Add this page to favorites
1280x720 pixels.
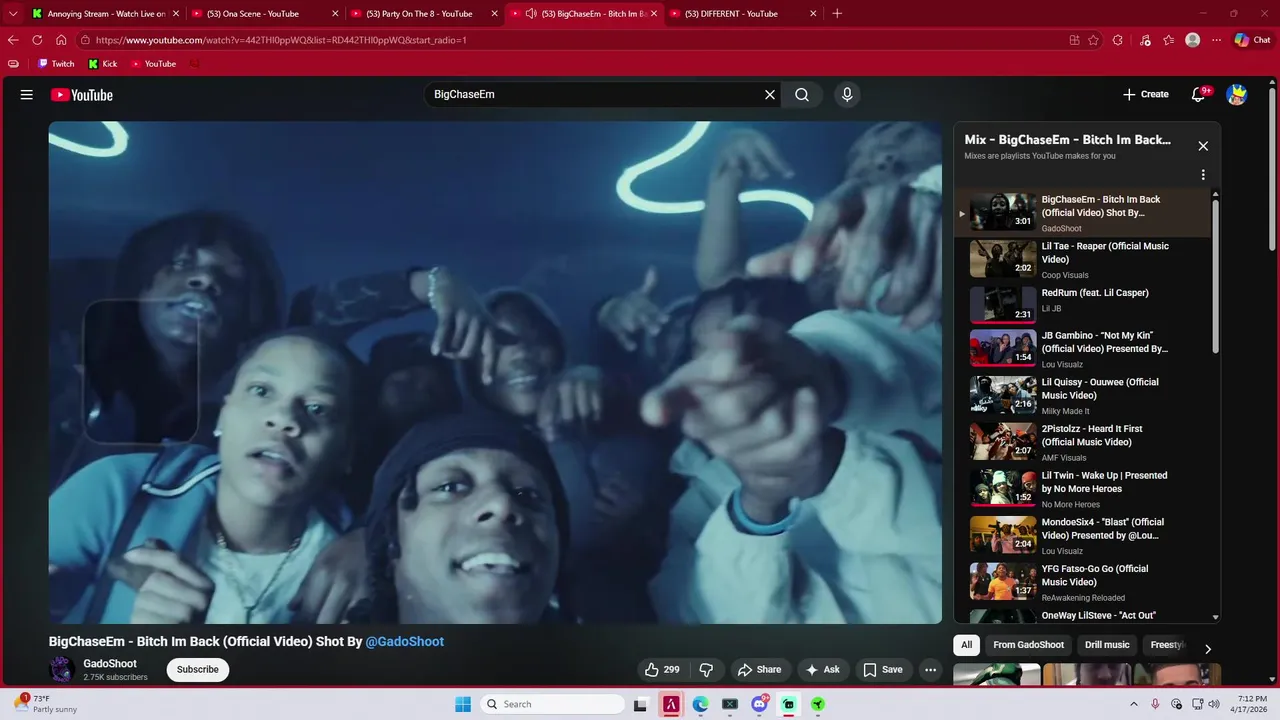[x=1094, y=40]
